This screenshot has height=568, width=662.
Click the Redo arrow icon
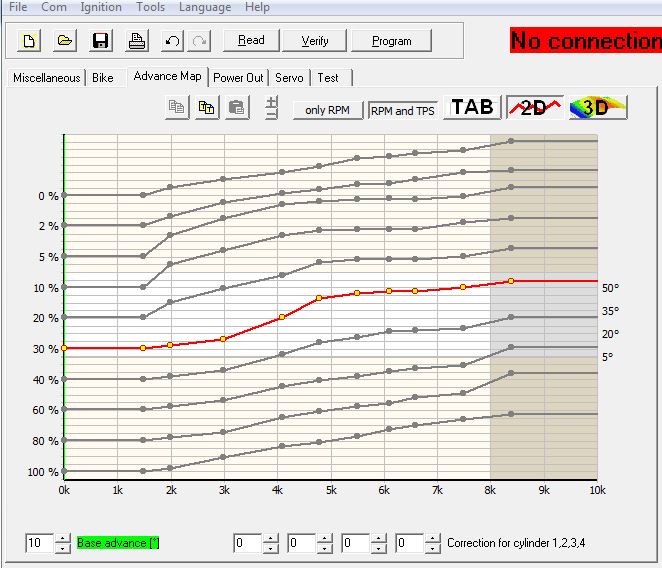pyautogui.click(x=199, y=41)
